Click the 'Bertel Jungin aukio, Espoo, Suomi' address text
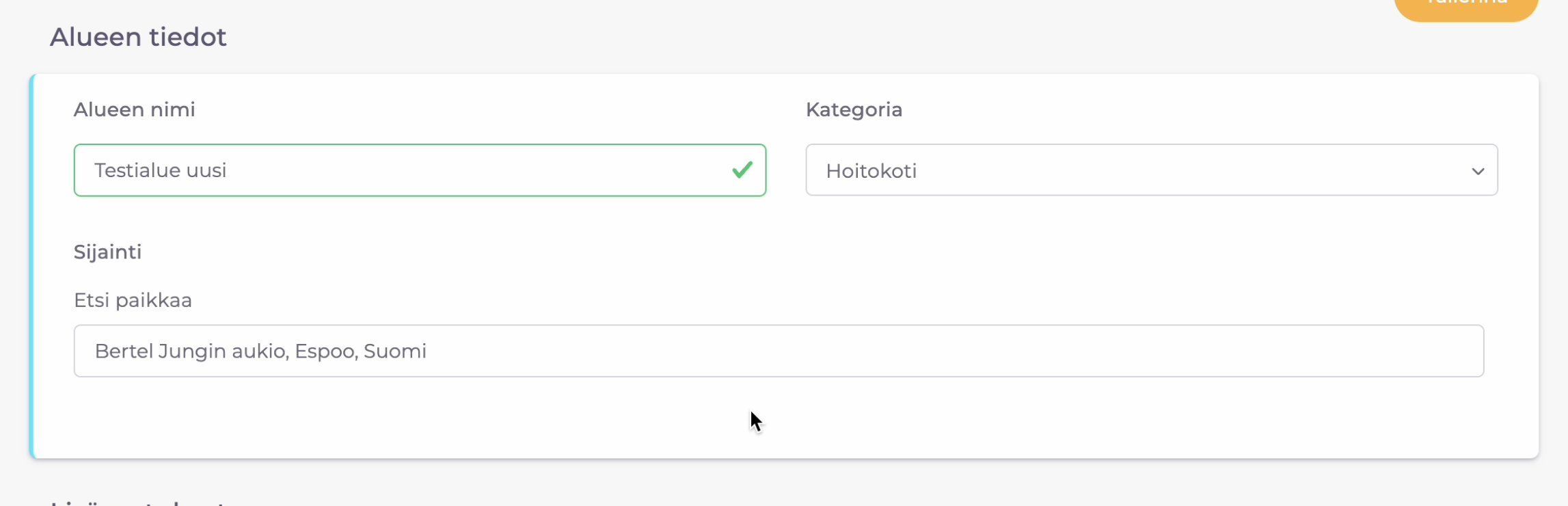Screen dimensions: 1568x506 click(260, 351)
